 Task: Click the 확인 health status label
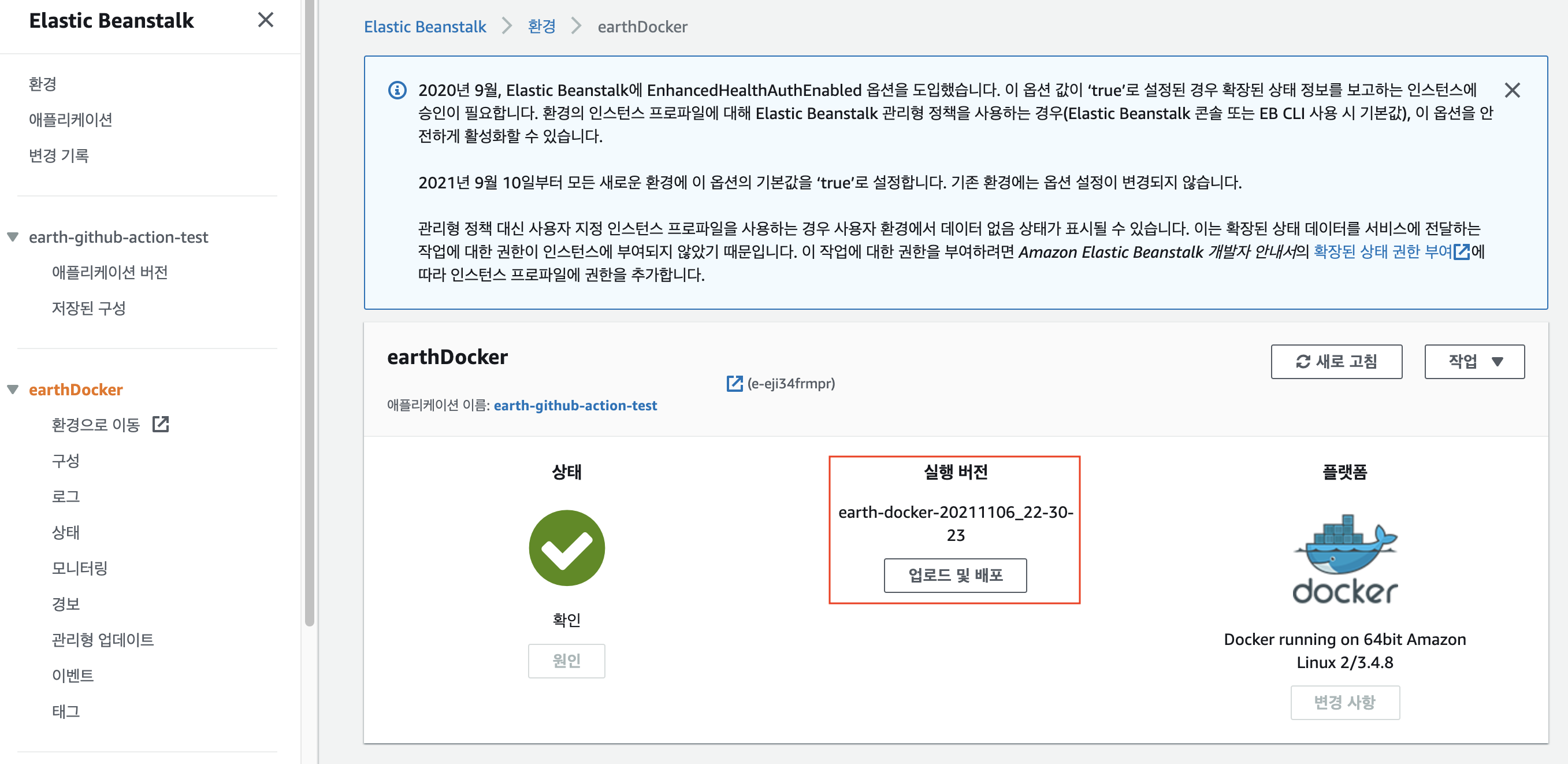(x=566, y=620)
